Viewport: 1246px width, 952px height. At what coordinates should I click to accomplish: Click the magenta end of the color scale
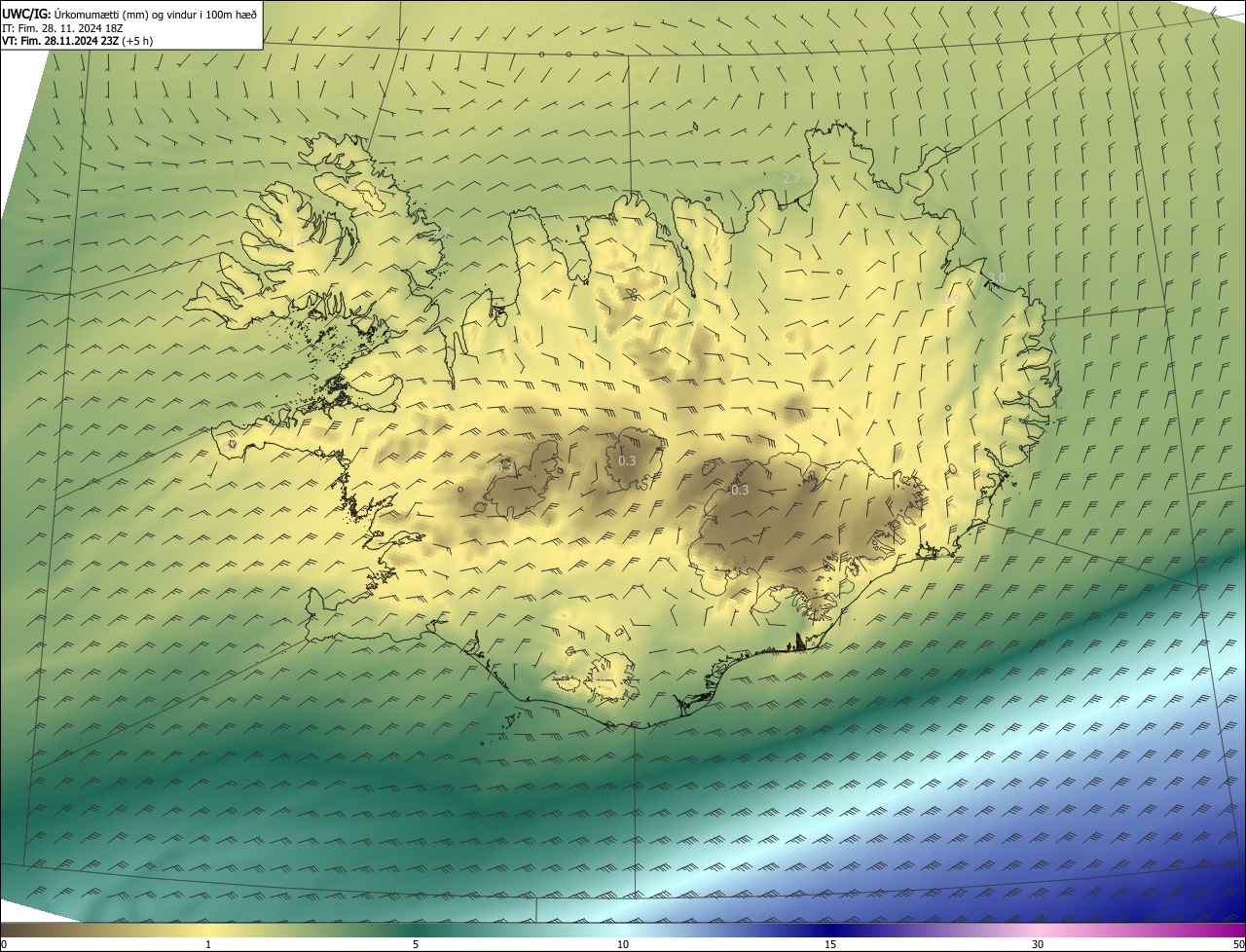[x=1236, y=930]
